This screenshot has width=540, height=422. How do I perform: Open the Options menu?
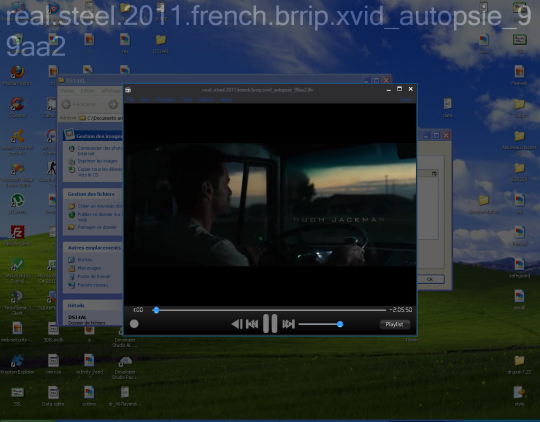pyautogui.click(x=206, y=100)
